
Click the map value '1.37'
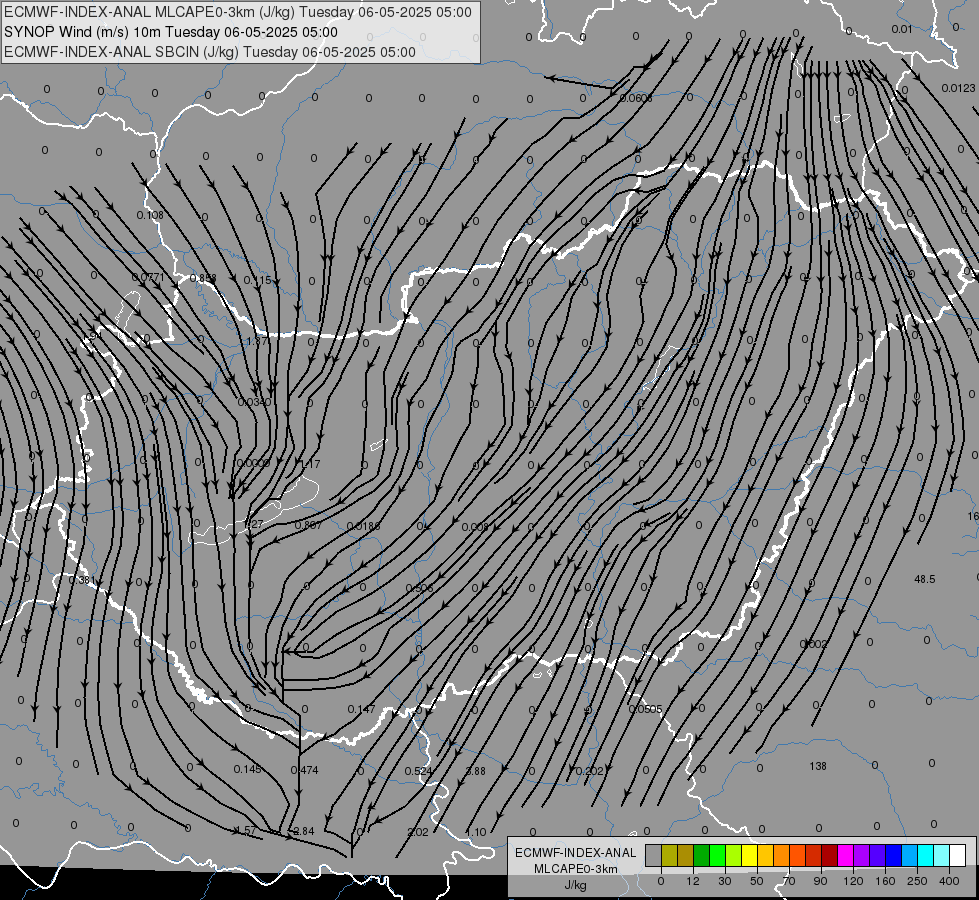[x=257, y=342]
